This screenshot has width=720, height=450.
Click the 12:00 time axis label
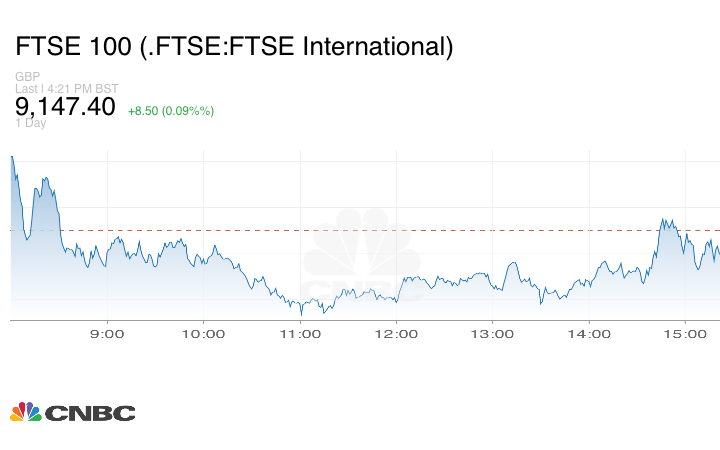click(x=396, y=333)
